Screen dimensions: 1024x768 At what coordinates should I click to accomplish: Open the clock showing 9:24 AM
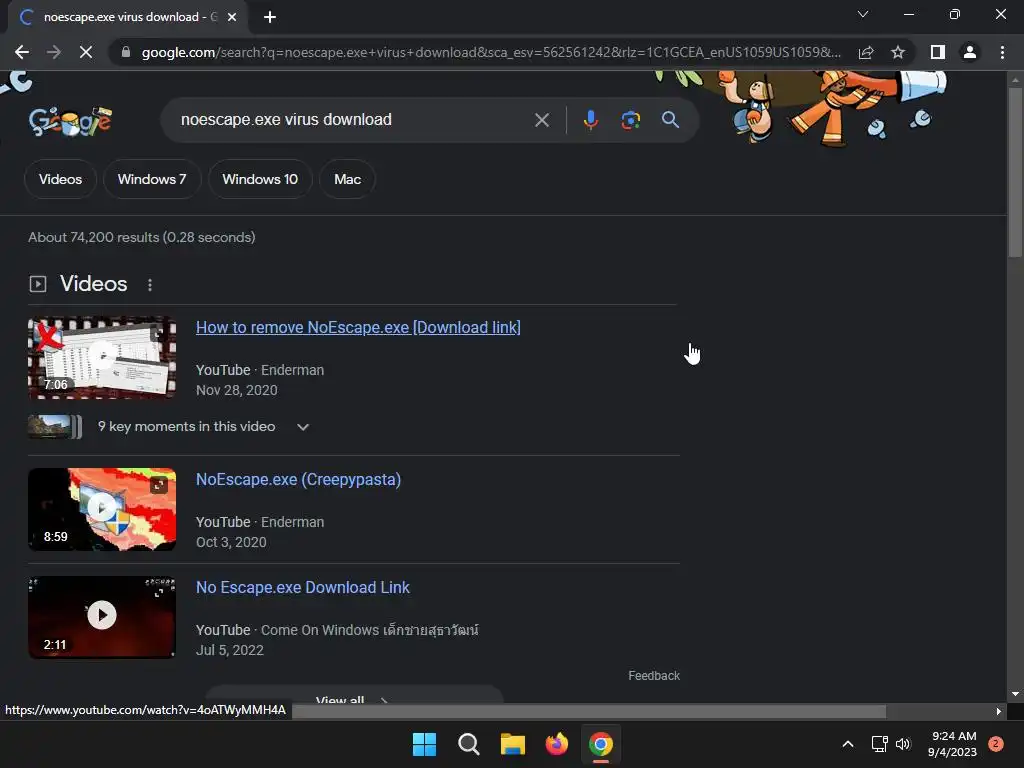click(952, 744)
